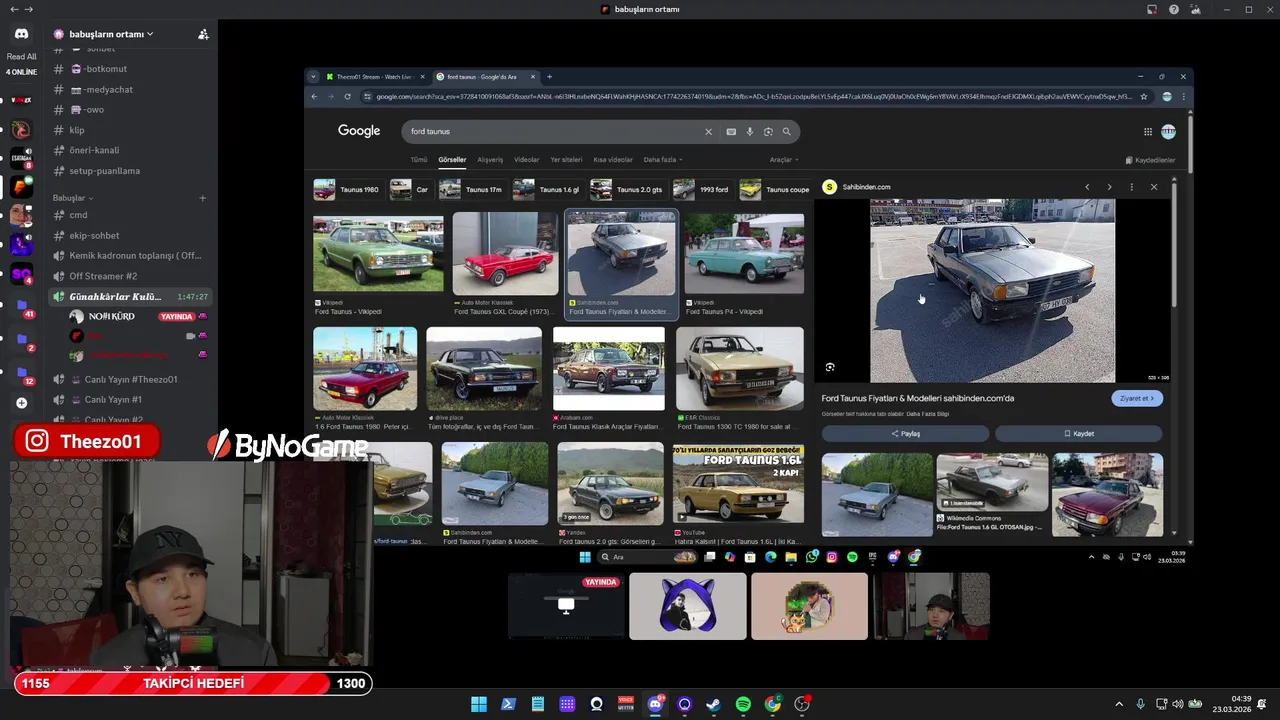1280x720 pixels.
Task: Open the Araçlar tools dropdown
Action: click(783, 160)
